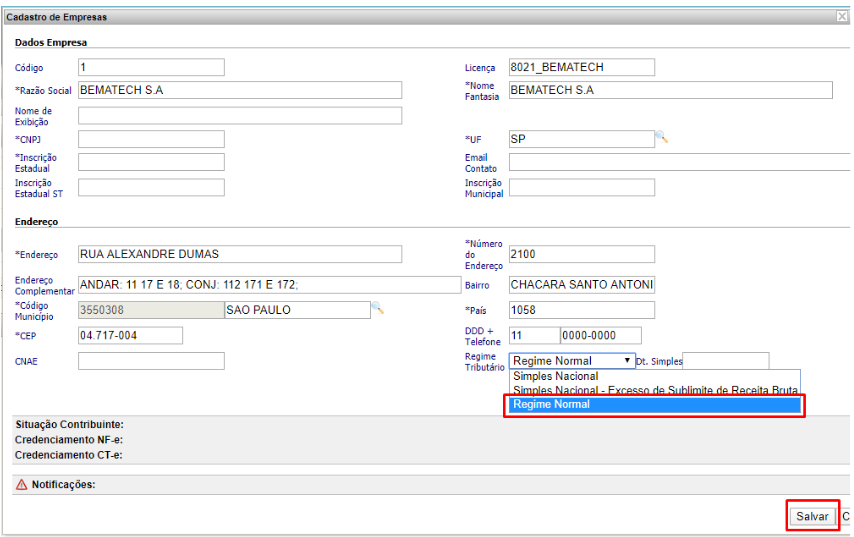Focus the CNPJ input

[x=151, y=139]
